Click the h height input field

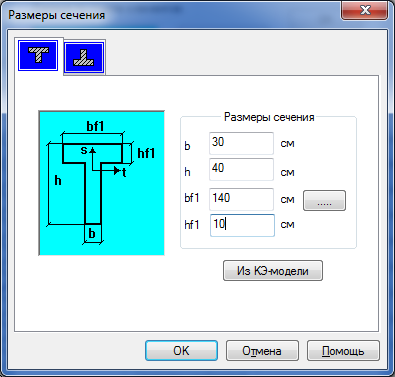[241, 170]
